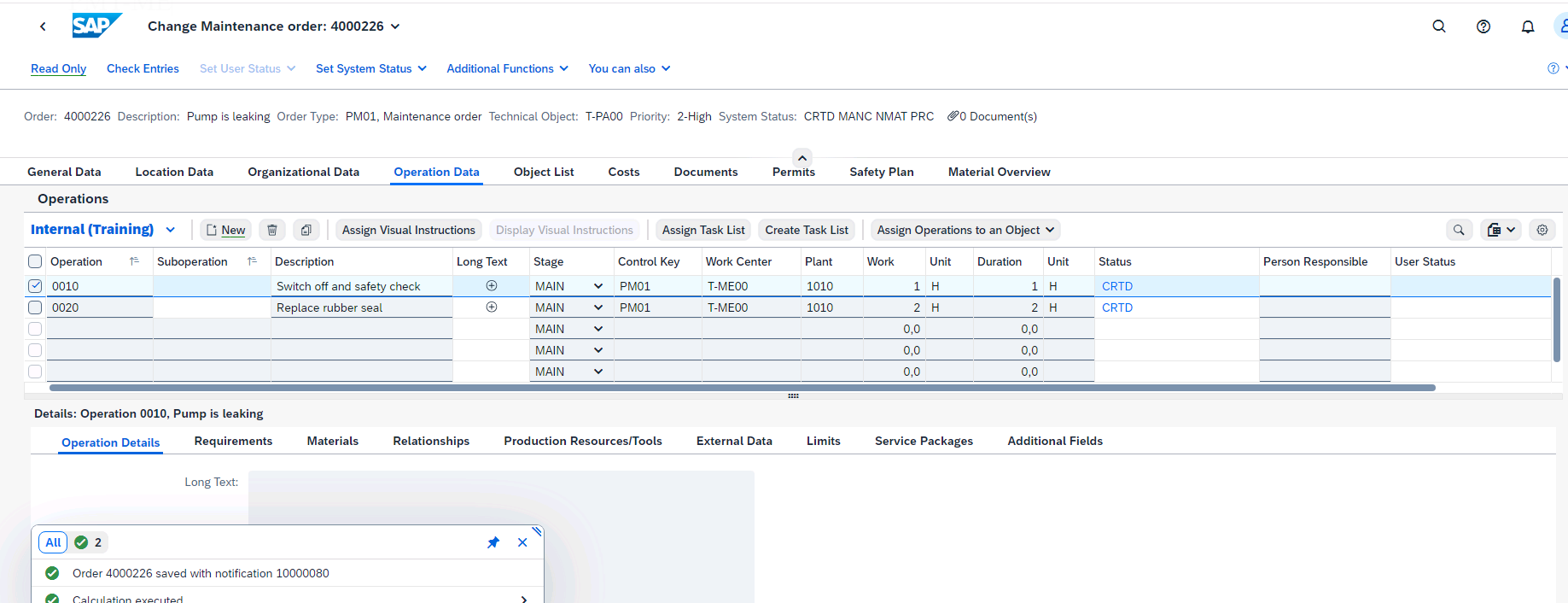Open the Materials details tab
This screenshot has width=1568, height=603.
332,441
